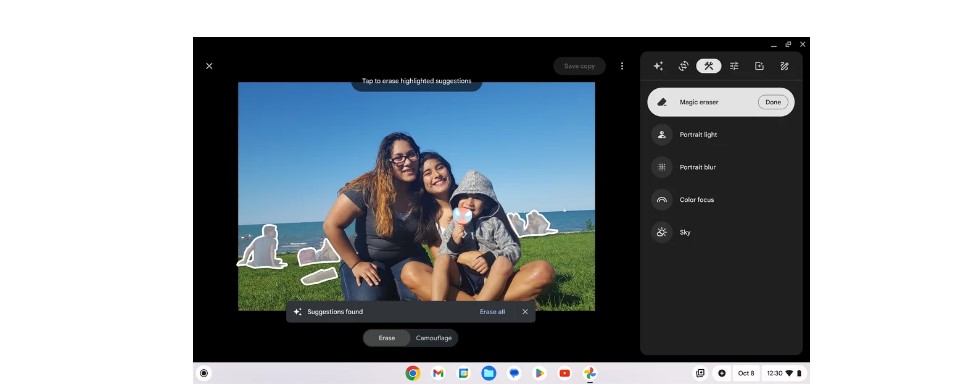The width and height of the screenshot is (960, 392).
Task: Erase the highlighted shoe on grass
Action: tap(320, 276)
